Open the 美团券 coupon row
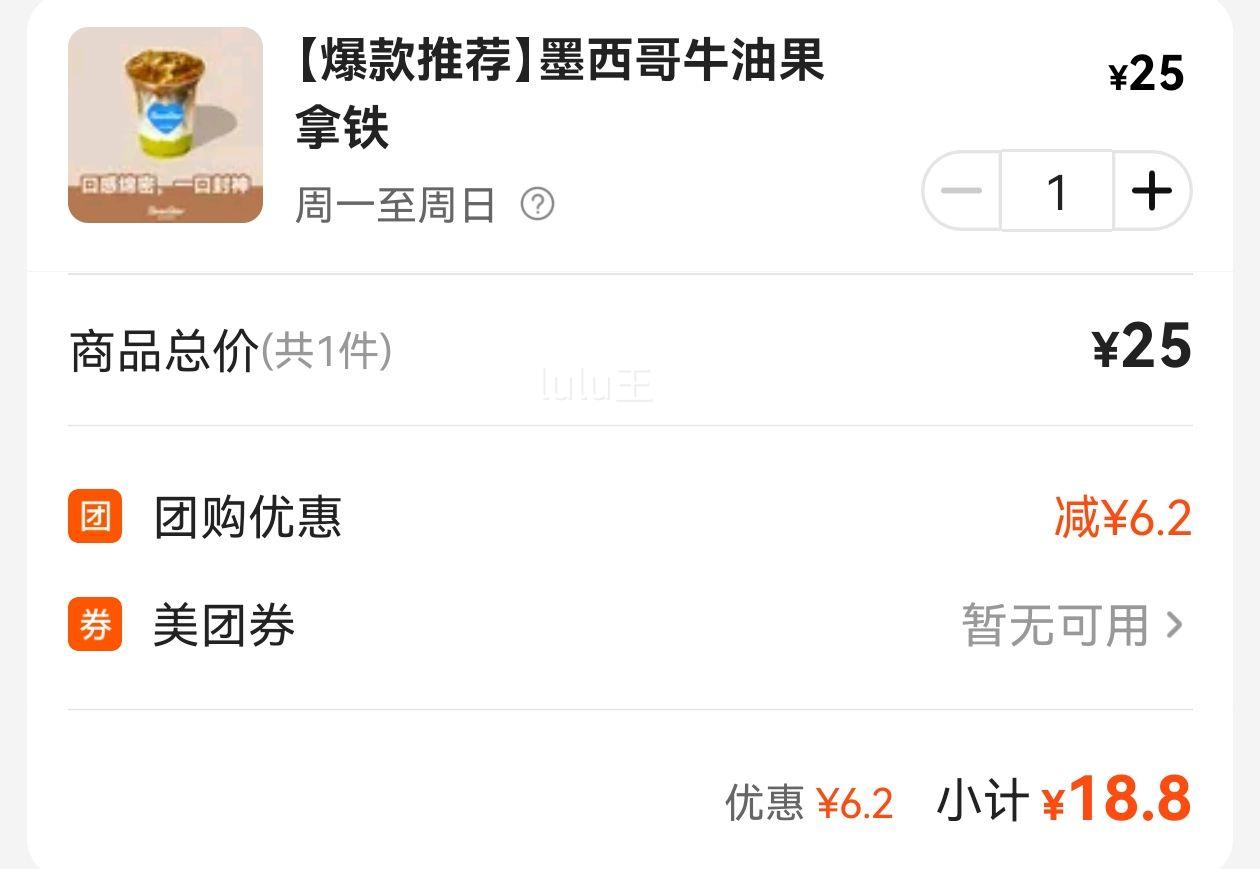The height and width of the screenshot is (869, 1260). pyautogui.click(x=630, y=625)
